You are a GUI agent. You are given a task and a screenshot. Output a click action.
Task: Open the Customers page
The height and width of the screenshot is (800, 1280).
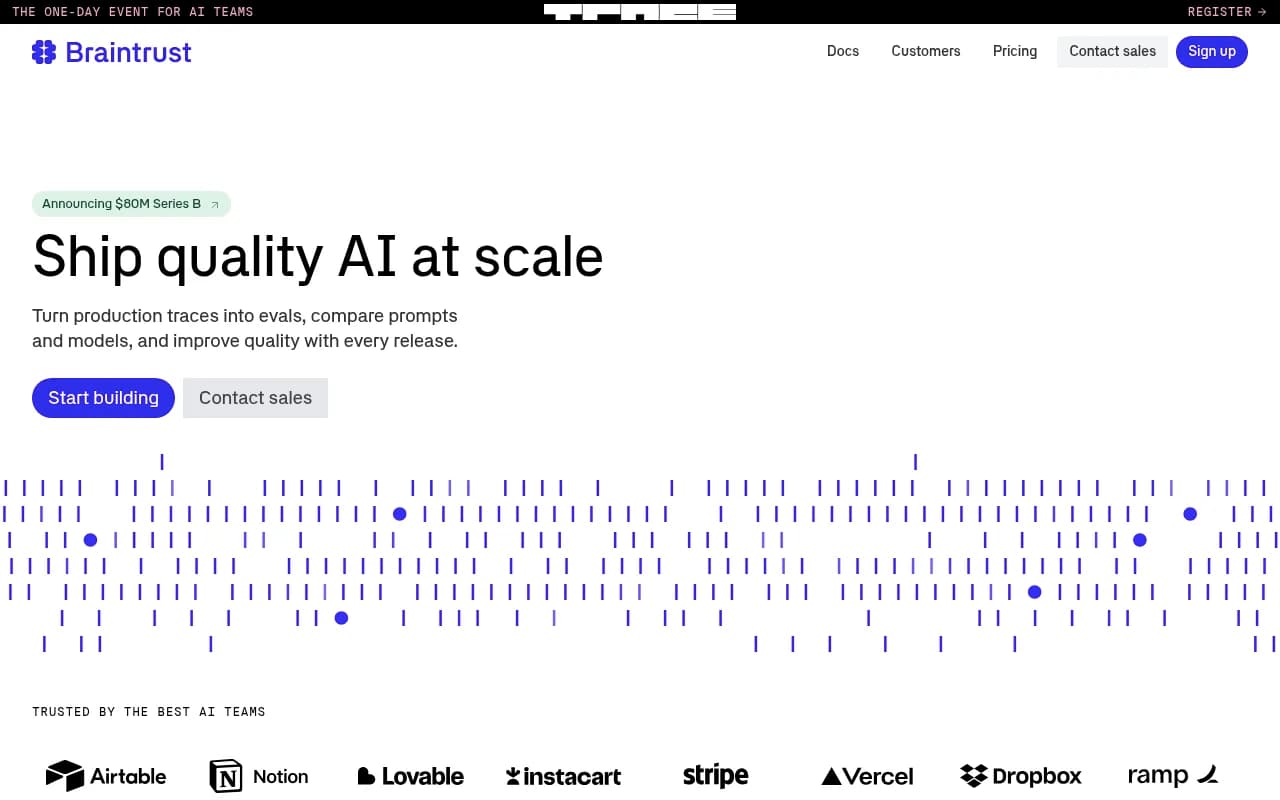[x=925, y=51]
